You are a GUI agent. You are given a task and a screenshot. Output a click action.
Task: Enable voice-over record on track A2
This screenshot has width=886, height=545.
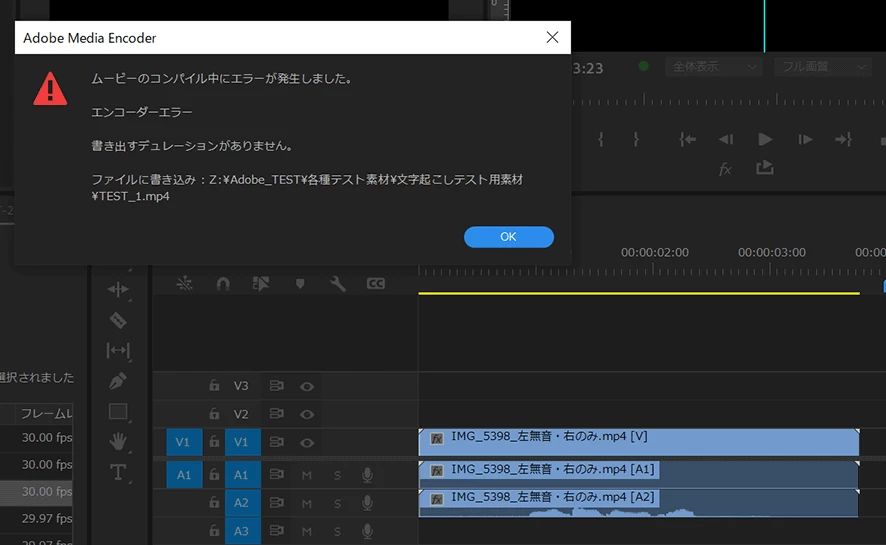click(x=367, y=503)
